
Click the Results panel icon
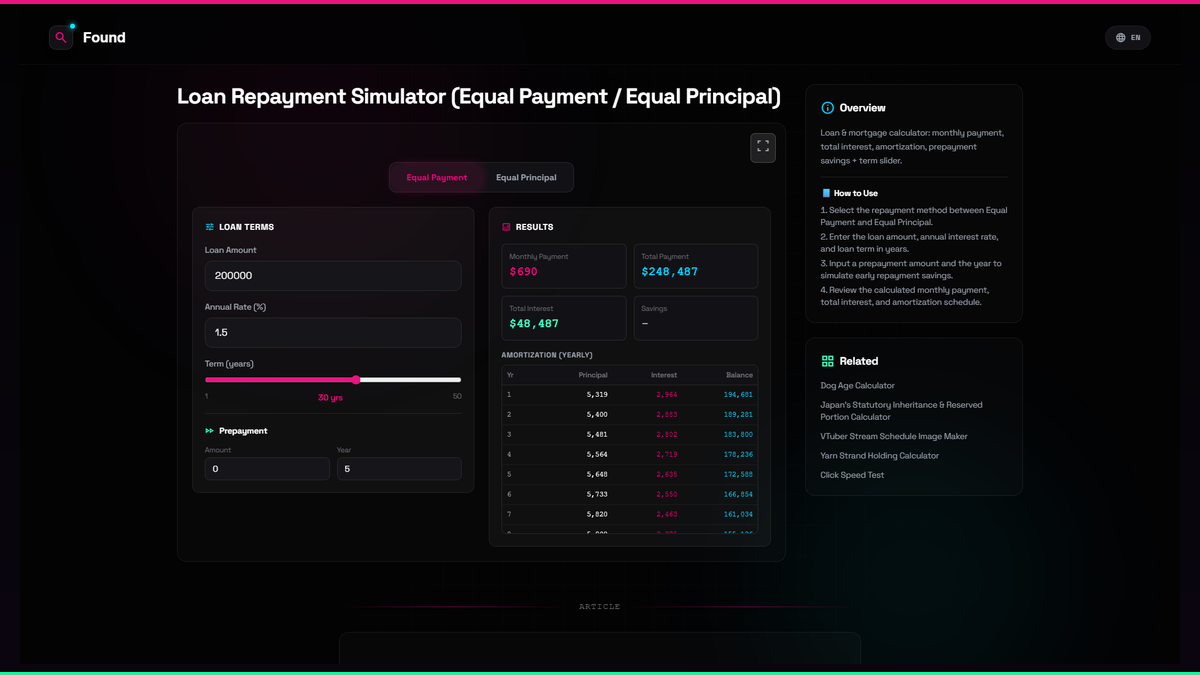tap(506, 227)
